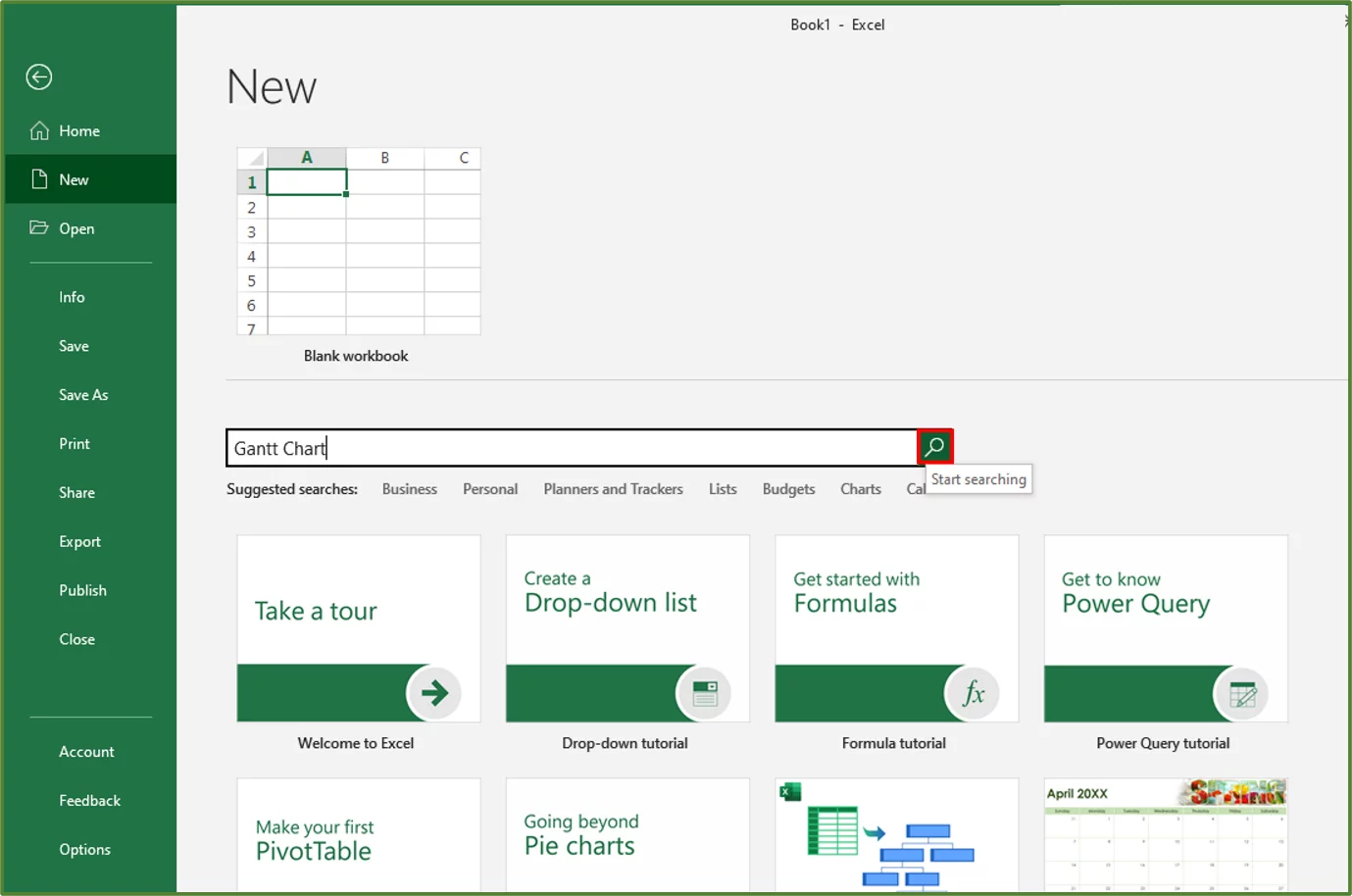Screen dimensions: 1352x896
Task: Select the back arrow in the sidebar
Action: pyautogui.click(x=38, y=76)
